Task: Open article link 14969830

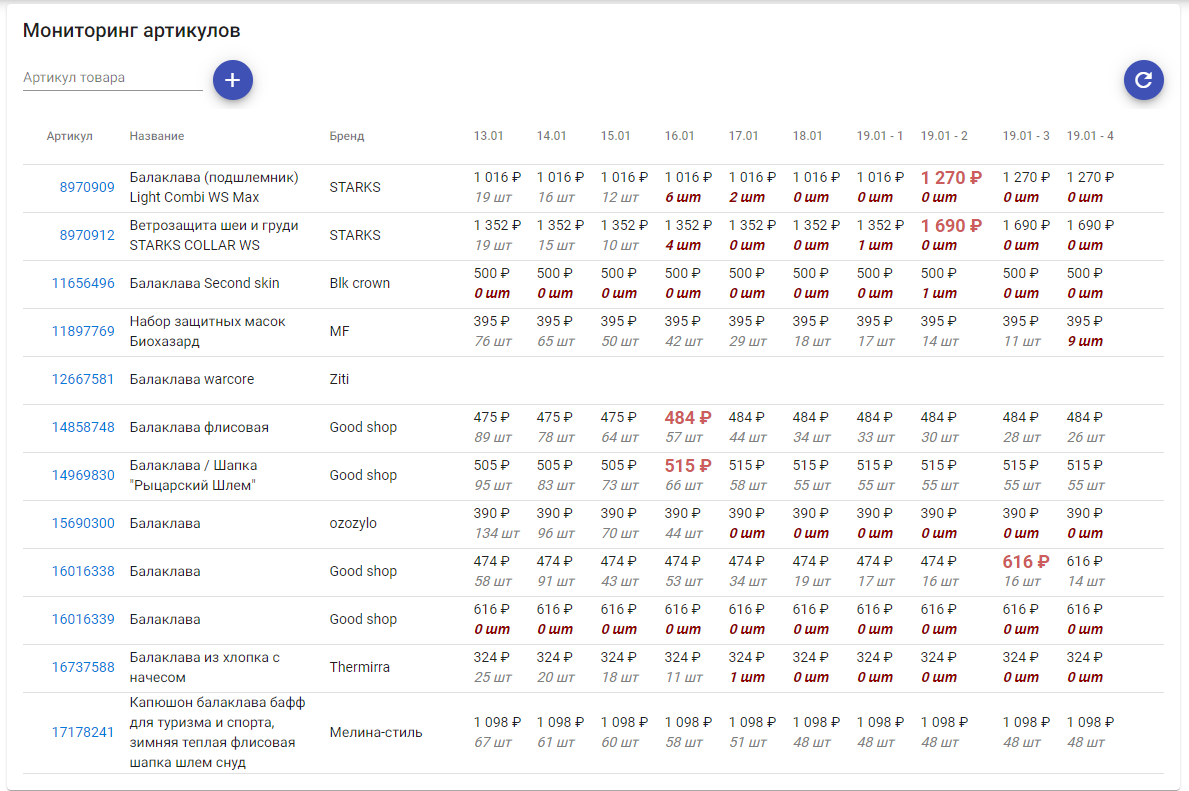Action: point(83,475)
